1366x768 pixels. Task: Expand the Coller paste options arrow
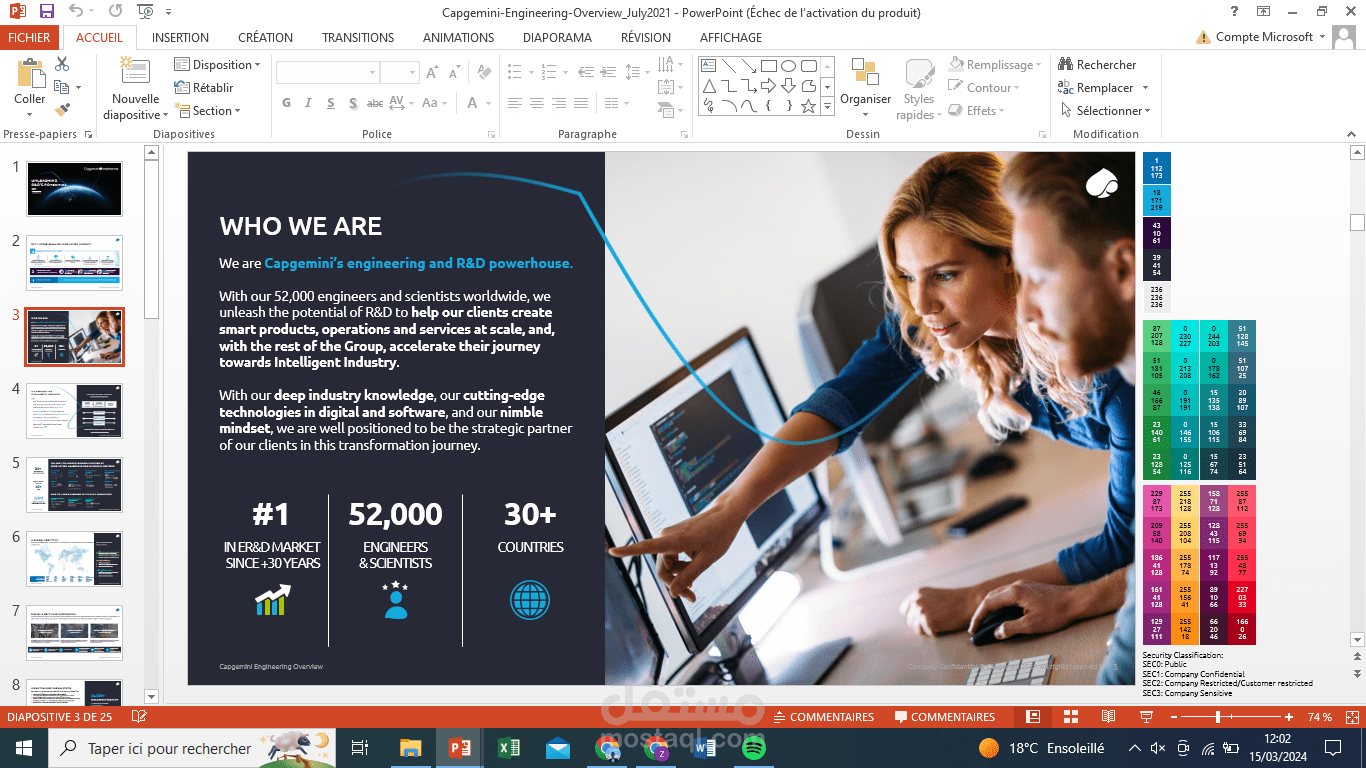30,114
